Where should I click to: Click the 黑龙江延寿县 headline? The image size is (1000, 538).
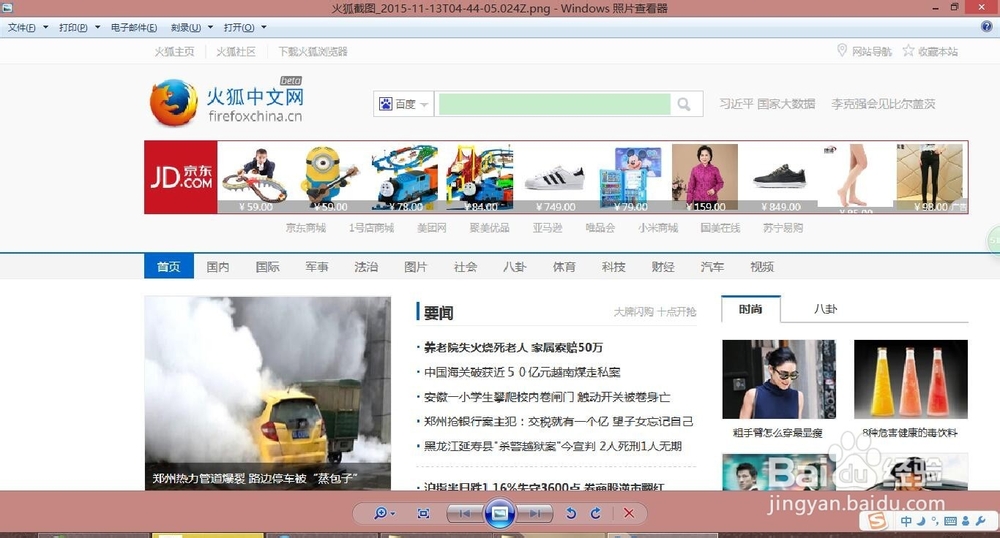[x=552, y=446]
